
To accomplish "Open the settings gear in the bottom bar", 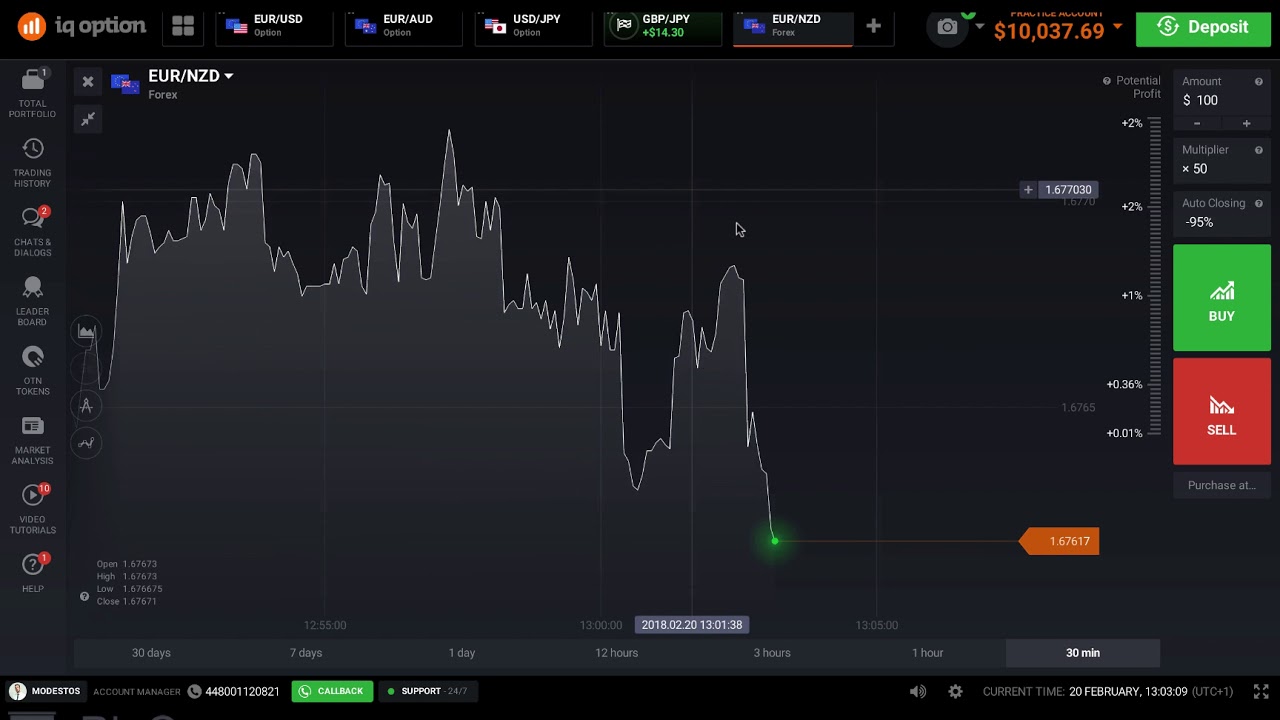I will 955,691.
